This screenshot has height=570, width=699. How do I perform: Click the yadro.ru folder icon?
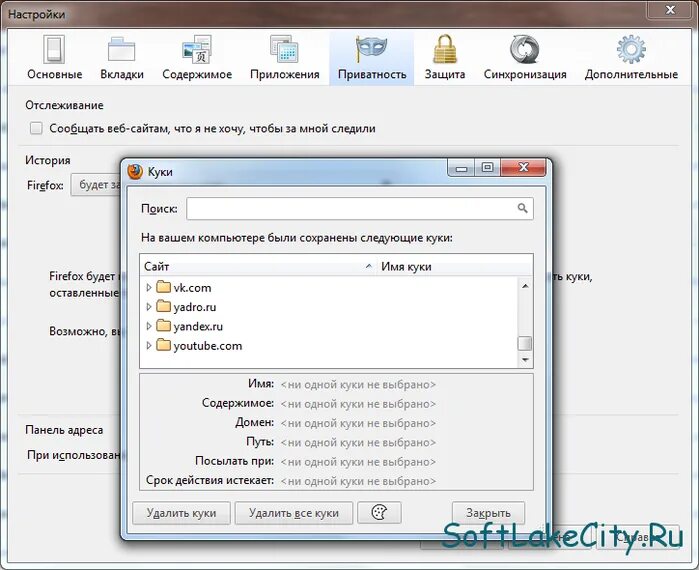tap(164, 306)
